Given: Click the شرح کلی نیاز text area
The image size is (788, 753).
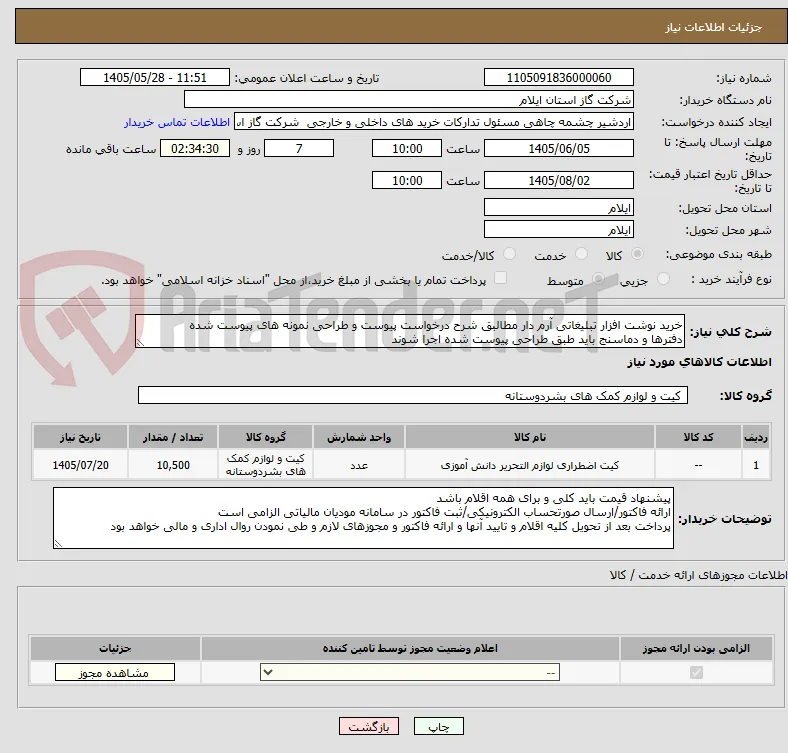Looking at the screenshot, I should [410, 332].
